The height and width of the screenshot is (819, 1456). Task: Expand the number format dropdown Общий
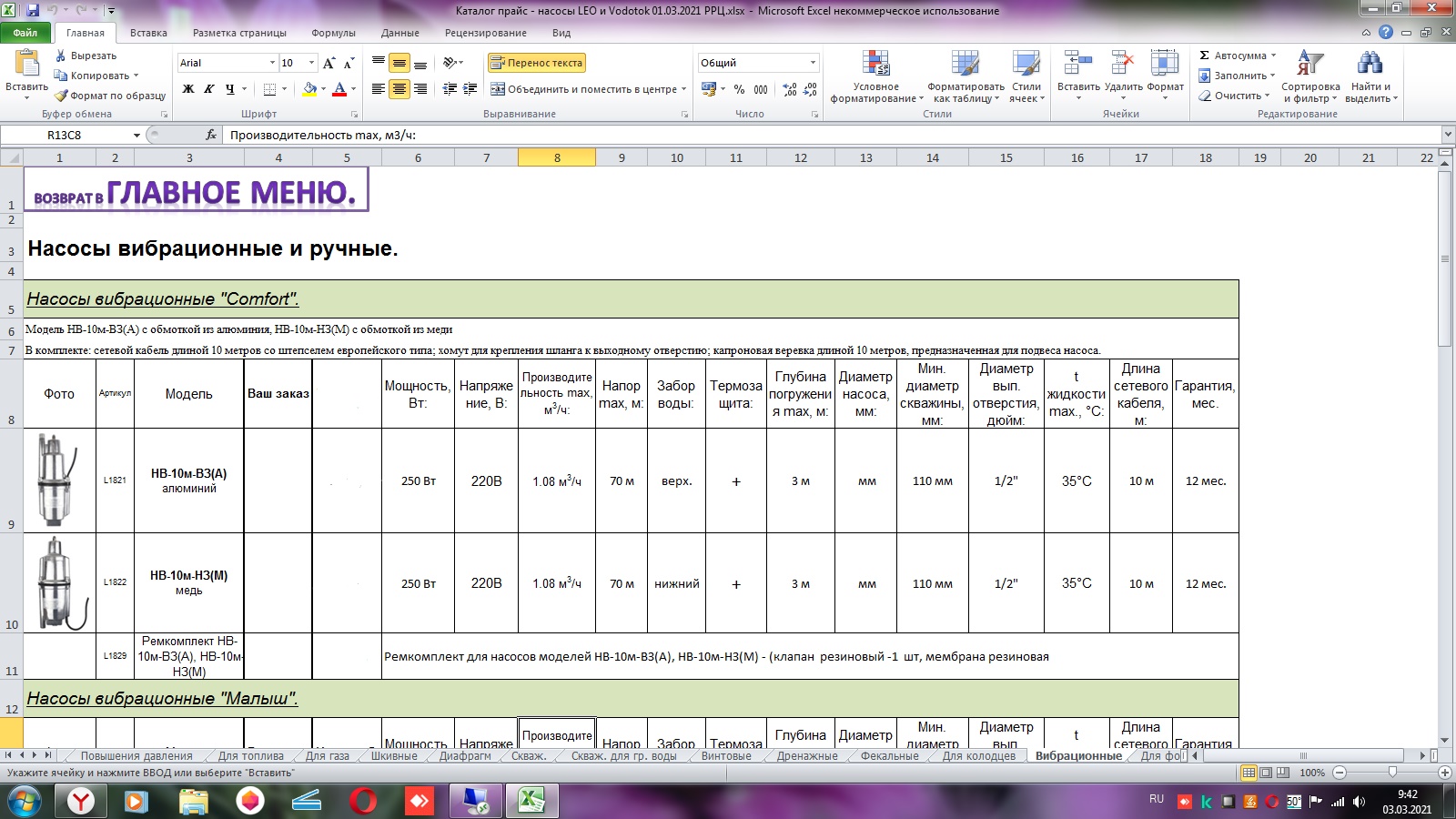[x=813, y=63]
